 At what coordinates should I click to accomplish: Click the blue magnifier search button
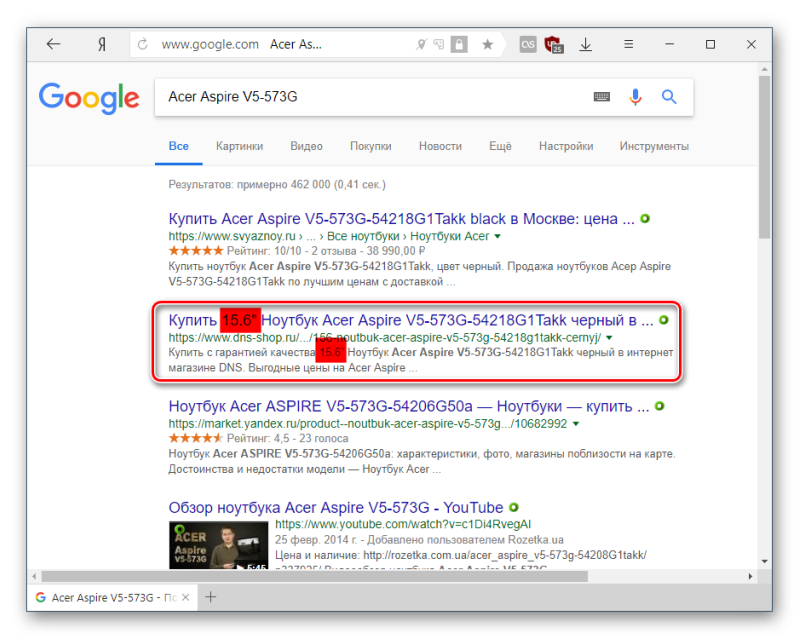coord(669,96)
